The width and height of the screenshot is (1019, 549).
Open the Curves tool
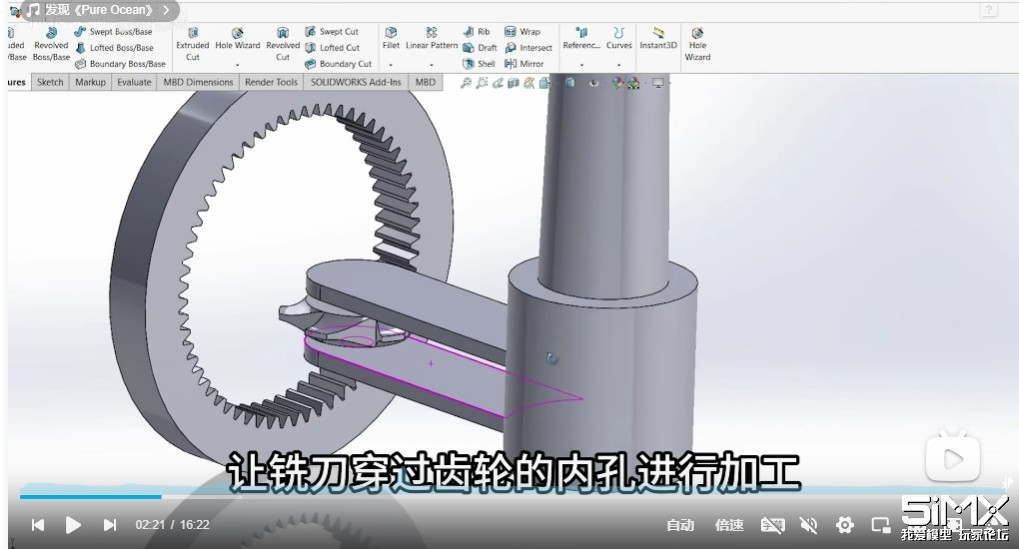coord(619,38)
